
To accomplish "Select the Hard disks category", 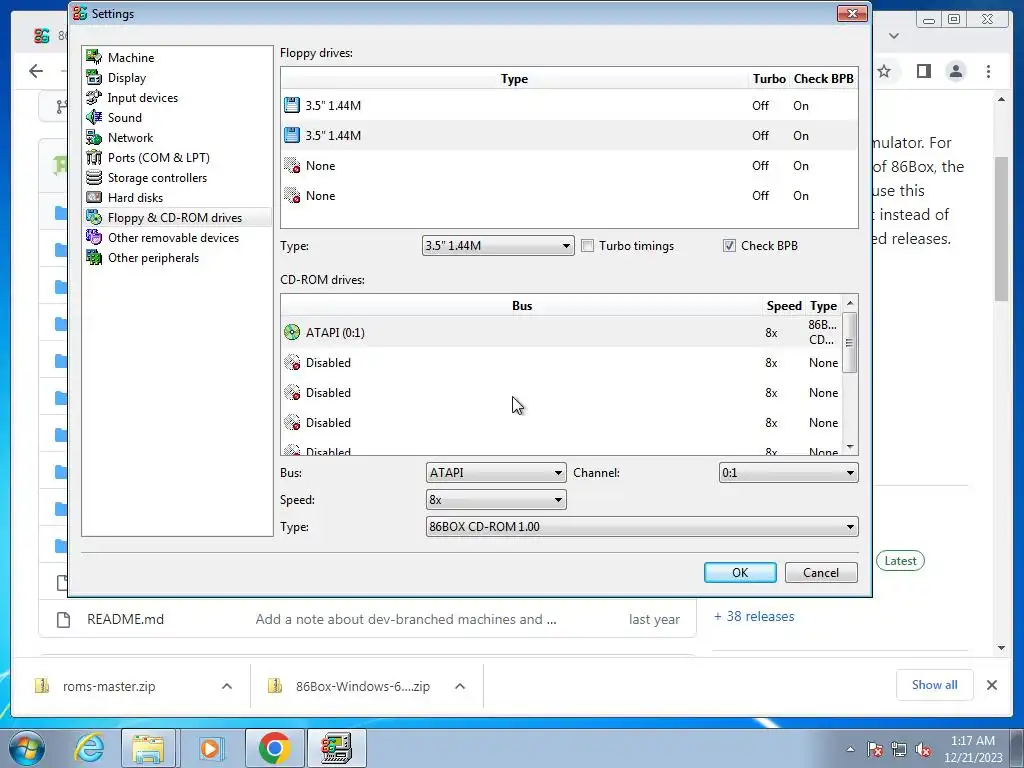I will coord(135,198).
